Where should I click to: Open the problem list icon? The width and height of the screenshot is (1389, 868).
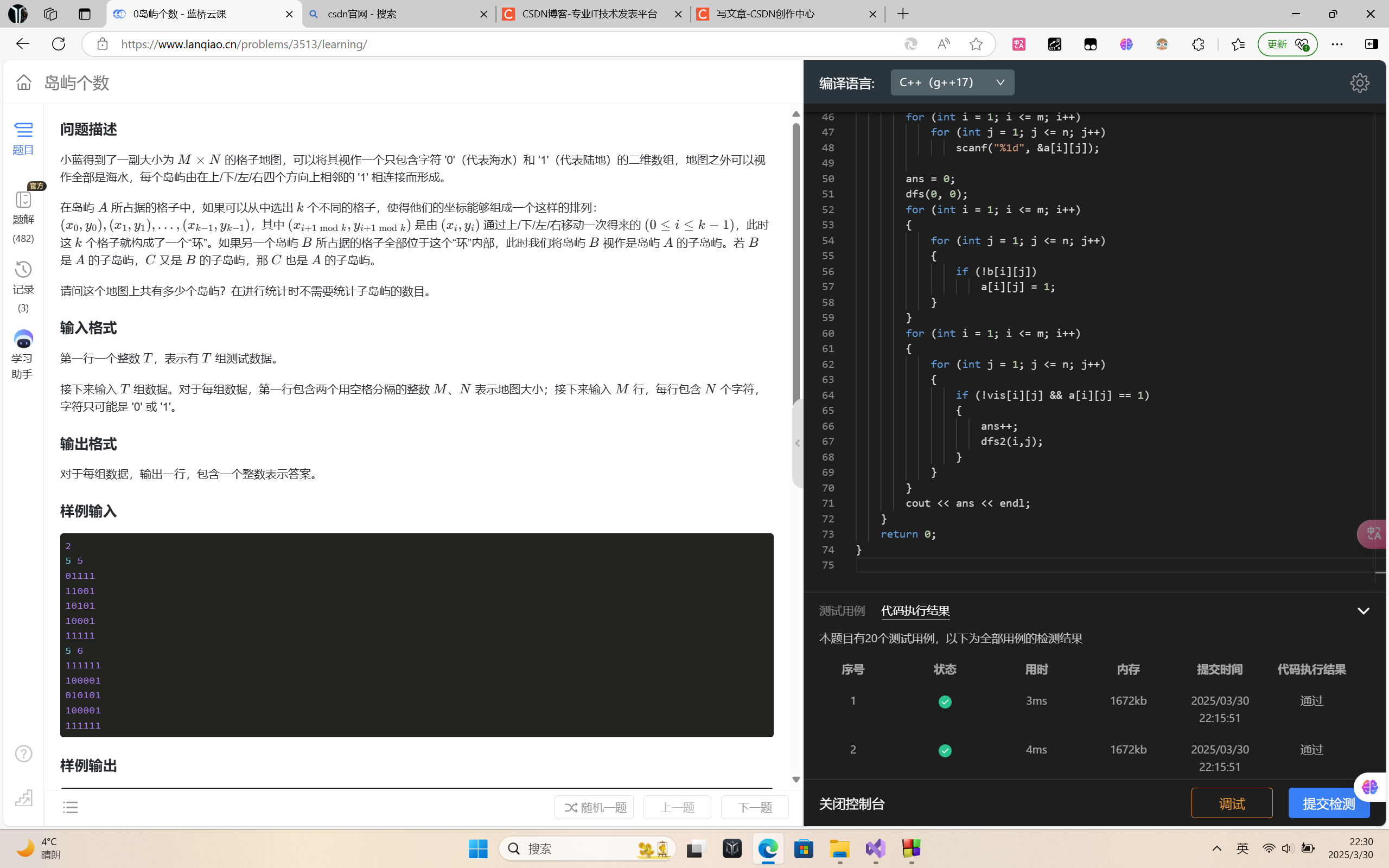70,807
